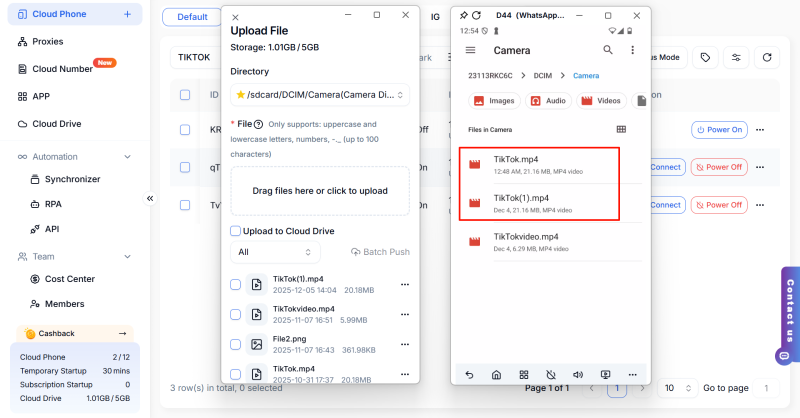Click the drag files upload area
Viewport: 800px width, 418px height.
[x=320, y=190]
